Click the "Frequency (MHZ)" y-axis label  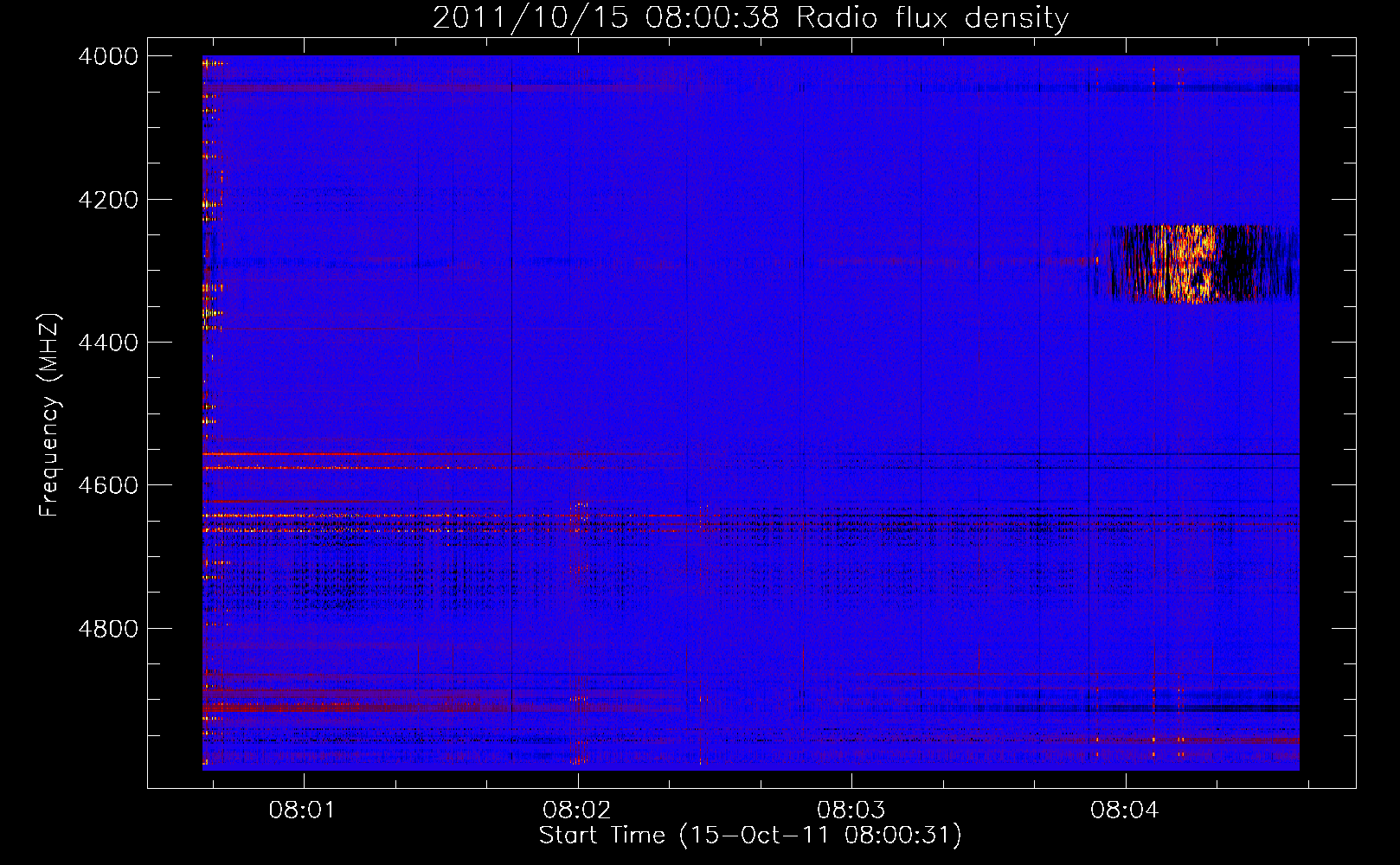(50, 415)
